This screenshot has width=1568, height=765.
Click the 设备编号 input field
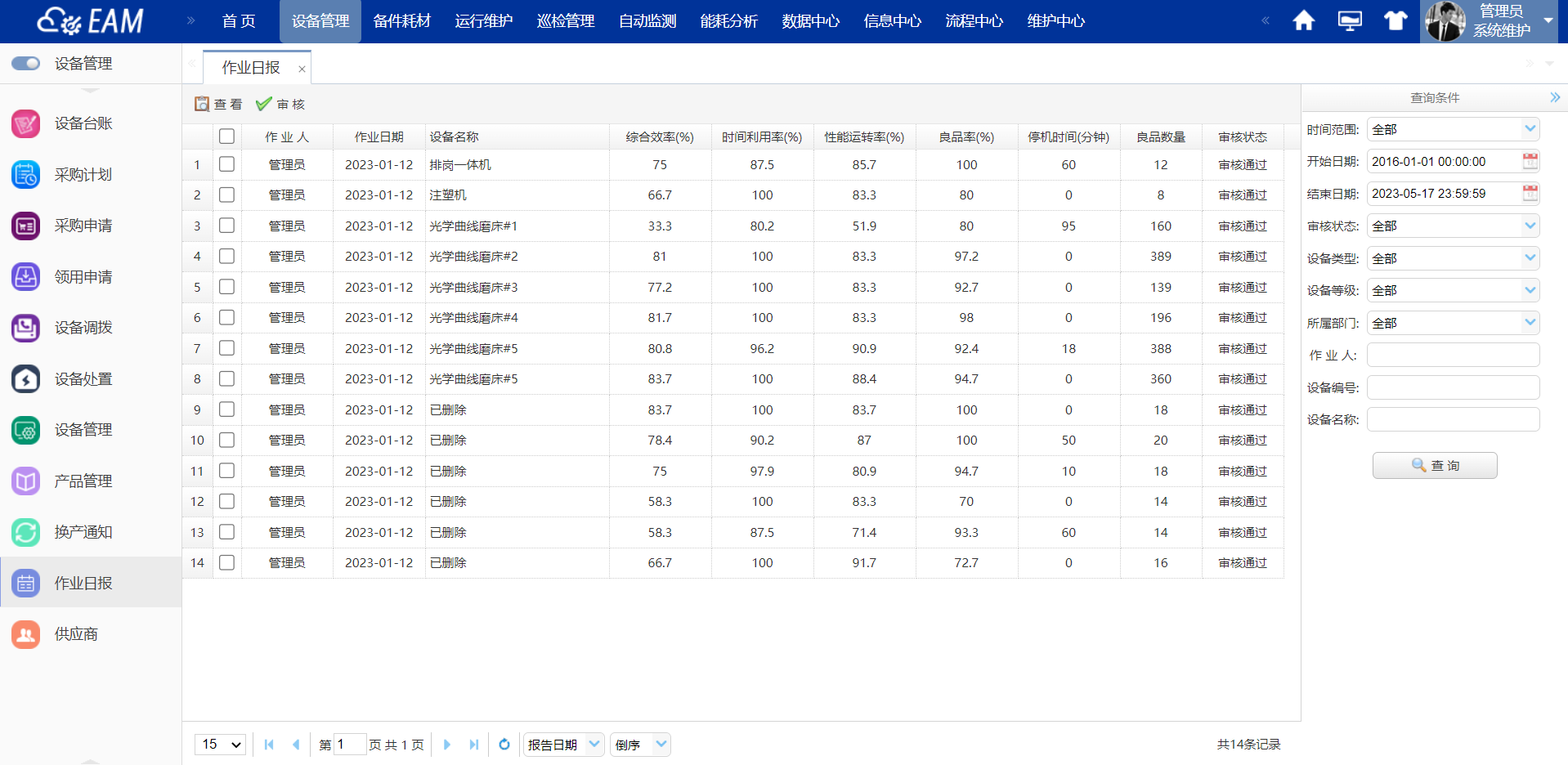(x=1453, y=387)
